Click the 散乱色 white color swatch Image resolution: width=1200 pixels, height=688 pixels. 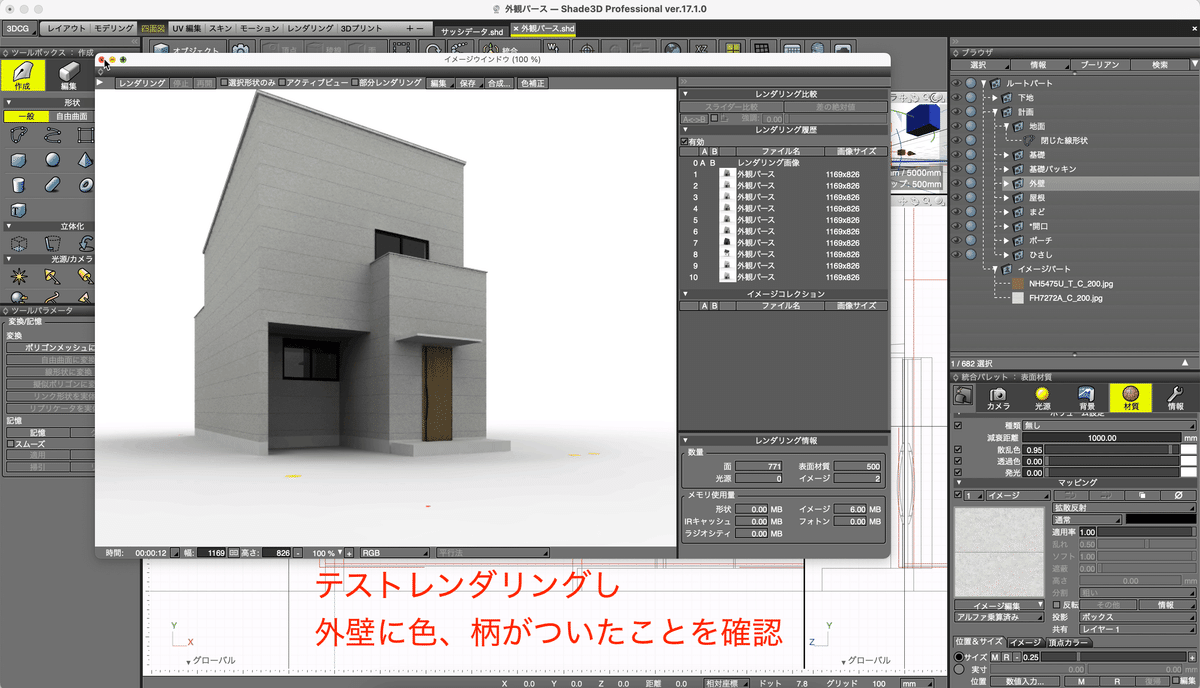[1189, 450]
